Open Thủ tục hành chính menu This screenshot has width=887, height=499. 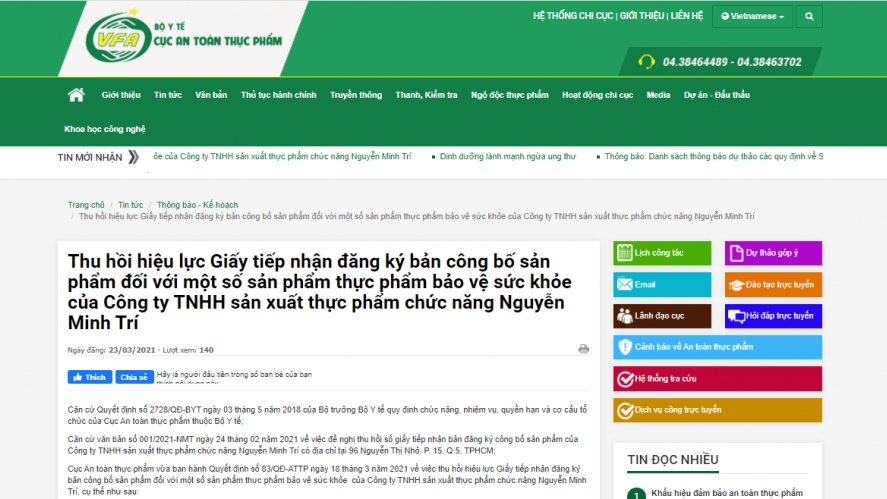(x=278, y=95)
